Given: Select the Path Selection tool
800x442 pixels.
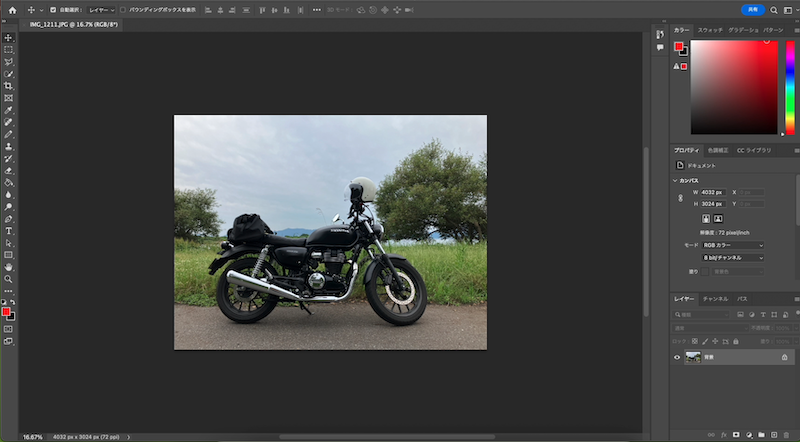Looking at the screenshot, I should pos(8,243).
